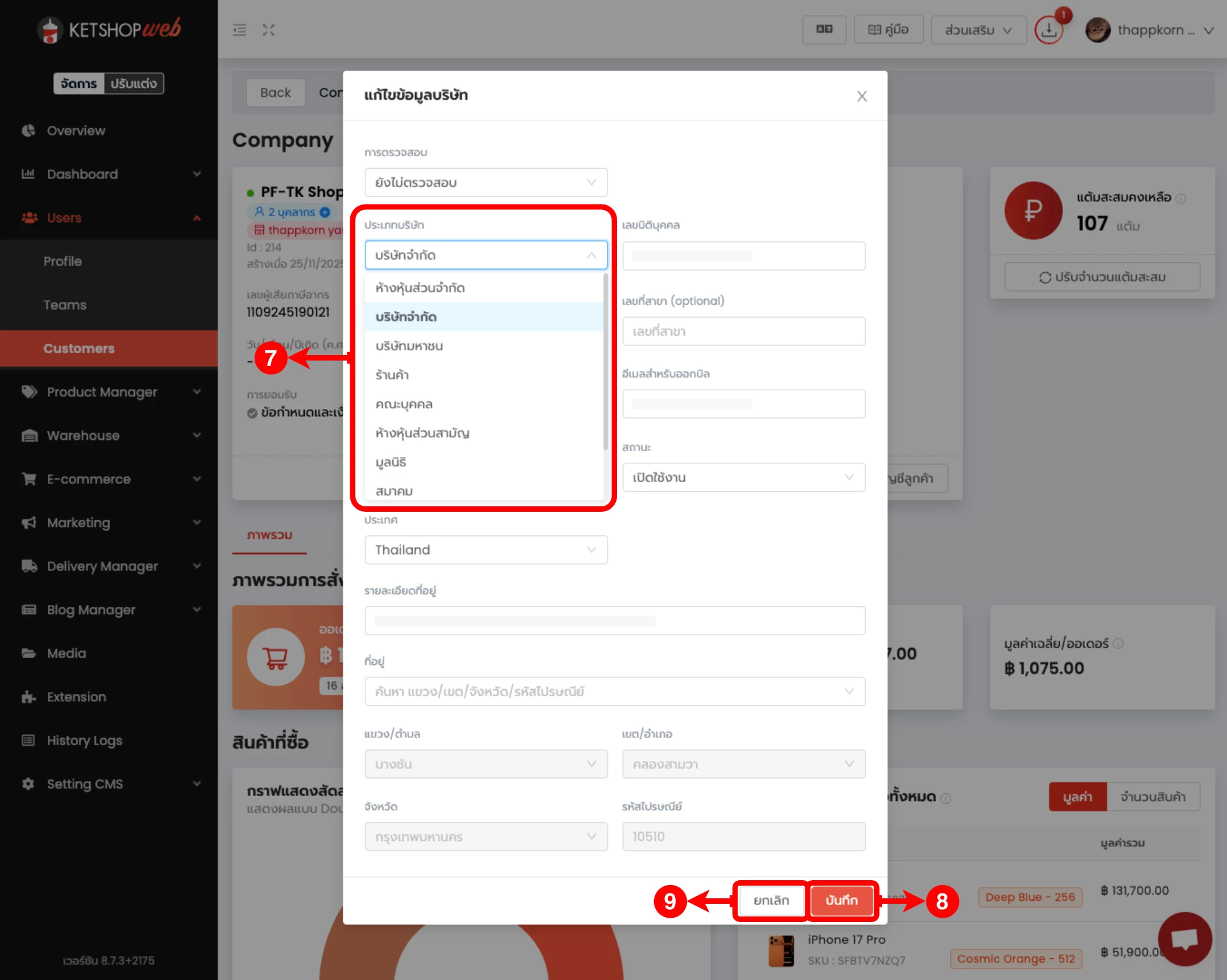Select the มูลค่า toggle option
1227x980 pixels.
(1078, 797)
